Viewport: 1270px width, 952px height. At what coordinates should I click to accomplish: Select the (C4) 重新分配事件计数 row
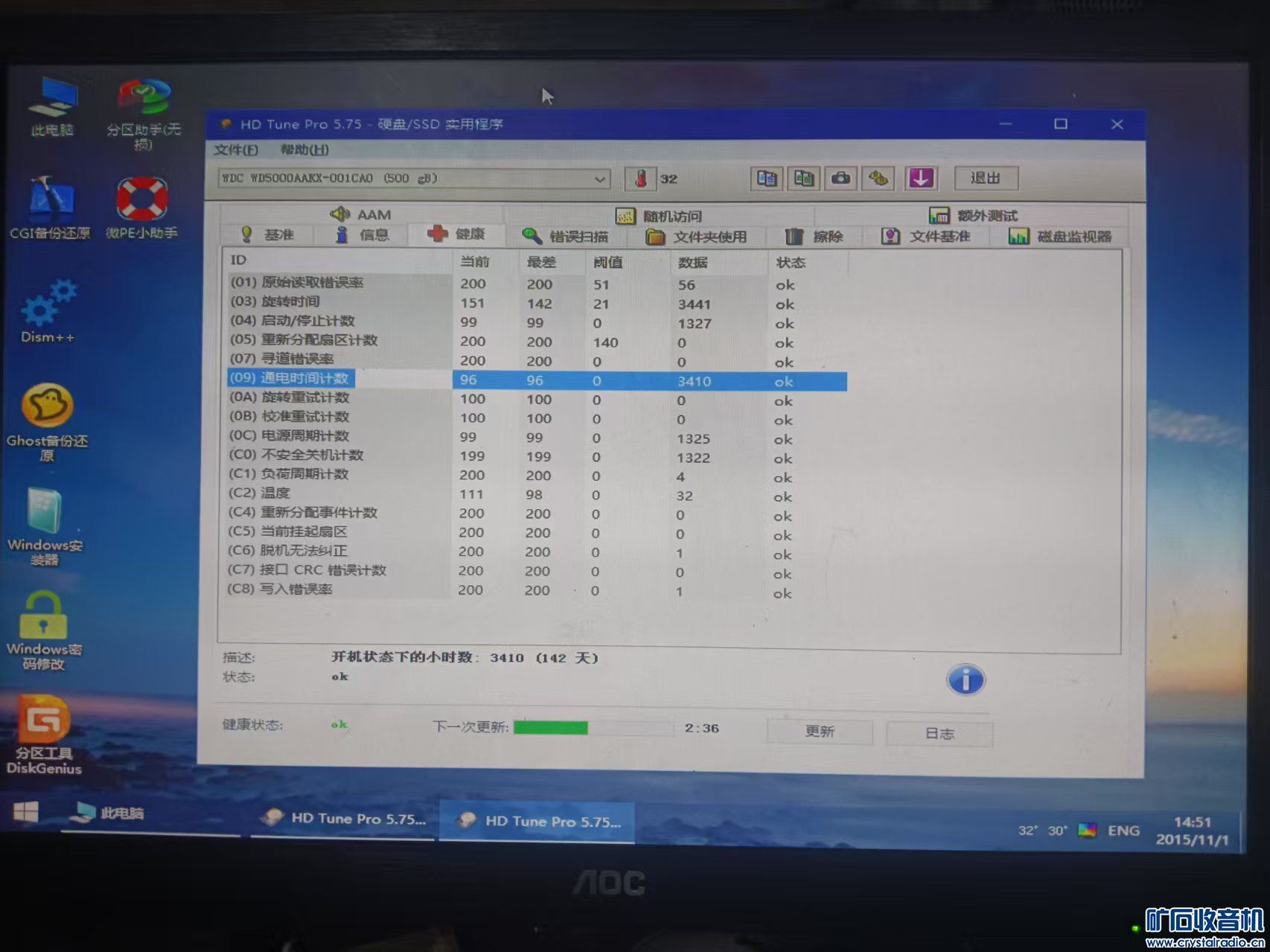coord(536,514)
